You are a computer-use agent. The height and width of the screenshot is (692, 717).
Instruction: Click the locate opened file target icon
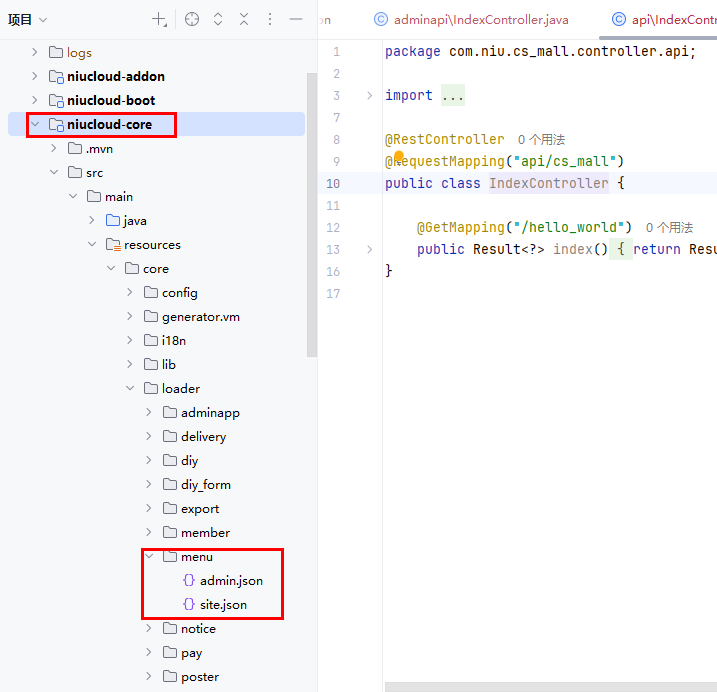pyautogui.click(x=192, y=19)
